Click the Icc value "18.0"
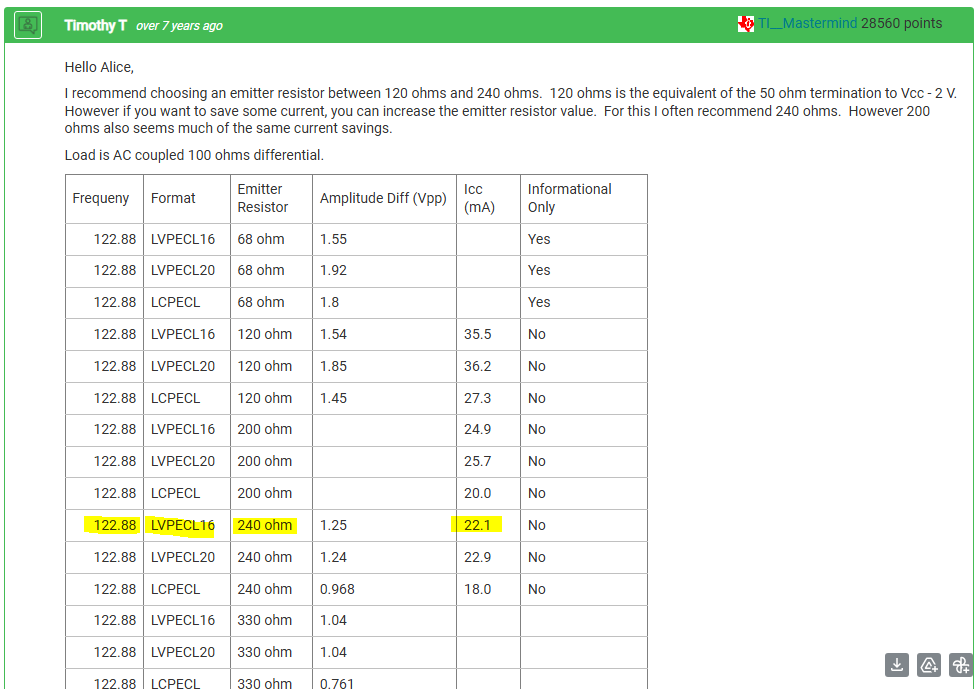 tap(478, 589)
